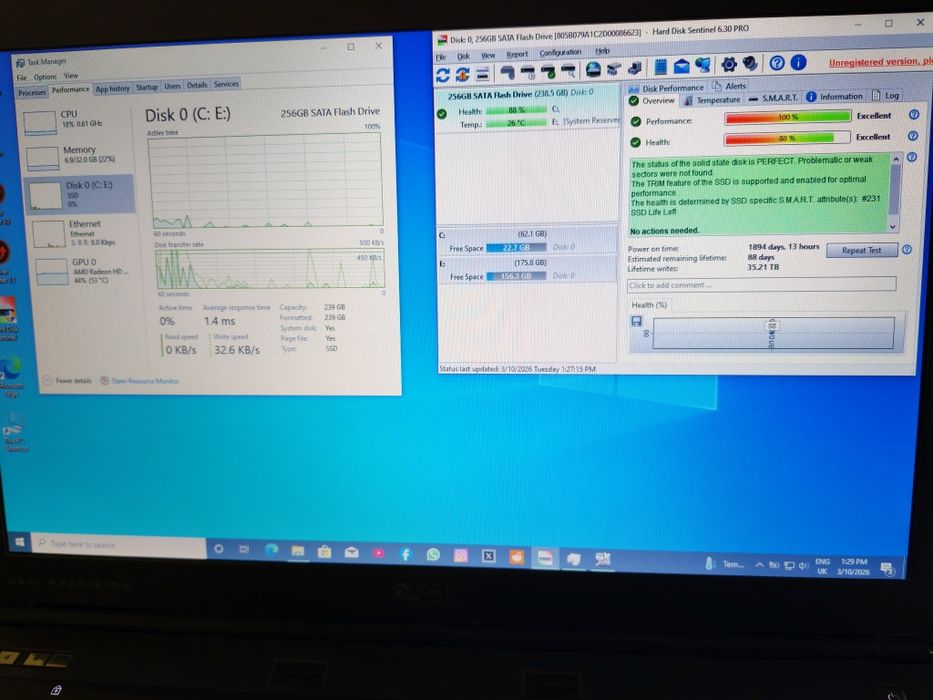Open Startup tab in Task Manager
This screenshot has height=700, width=933.
(146, 88)
